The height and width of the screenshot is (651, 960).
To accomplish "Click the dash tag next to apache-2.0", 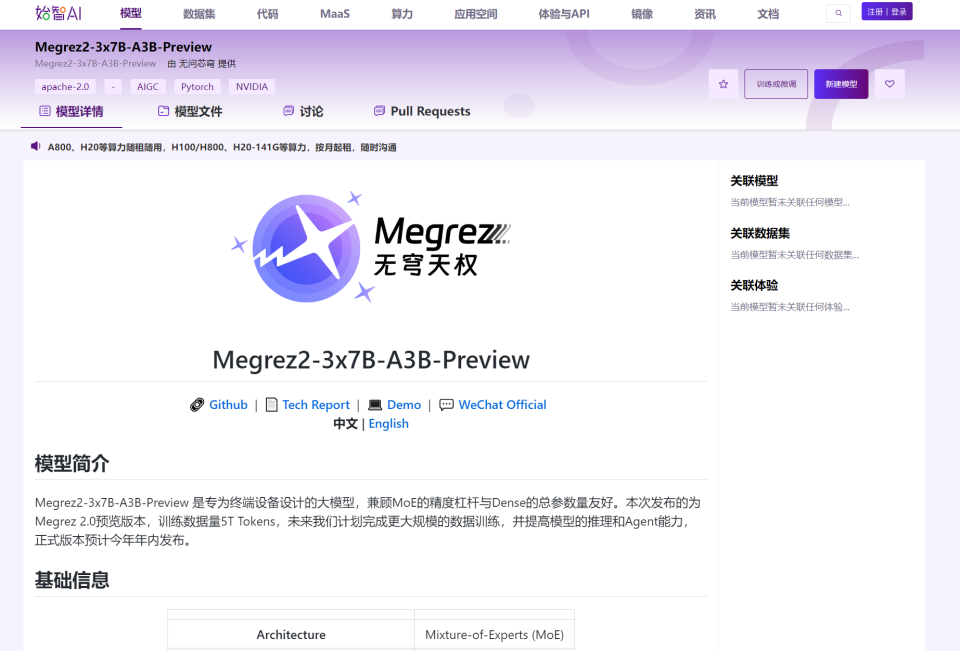I will click(113, 86).
